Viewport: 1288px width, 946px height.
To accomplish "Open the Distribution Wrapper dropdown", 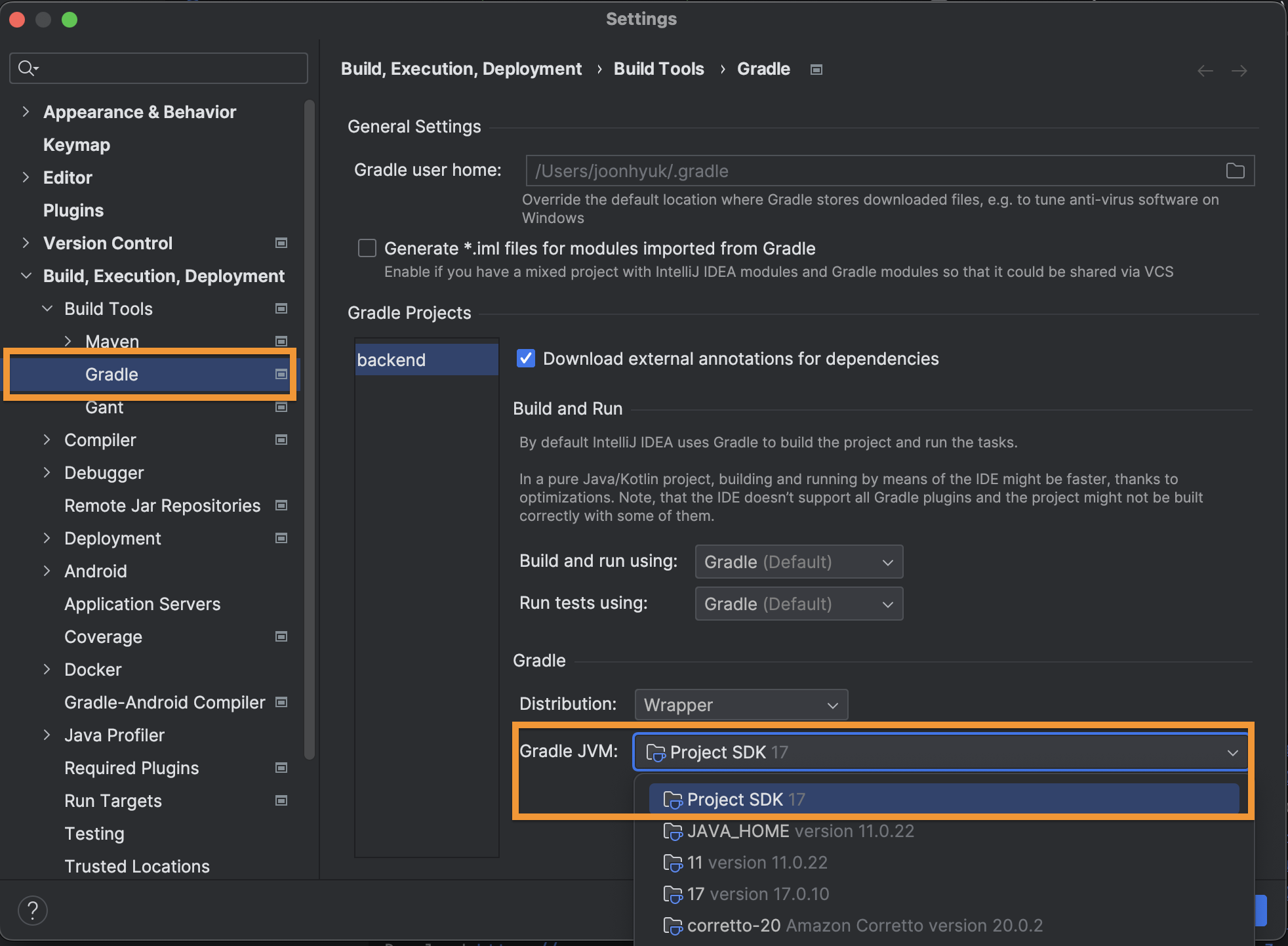I will (x=741, y=705).
